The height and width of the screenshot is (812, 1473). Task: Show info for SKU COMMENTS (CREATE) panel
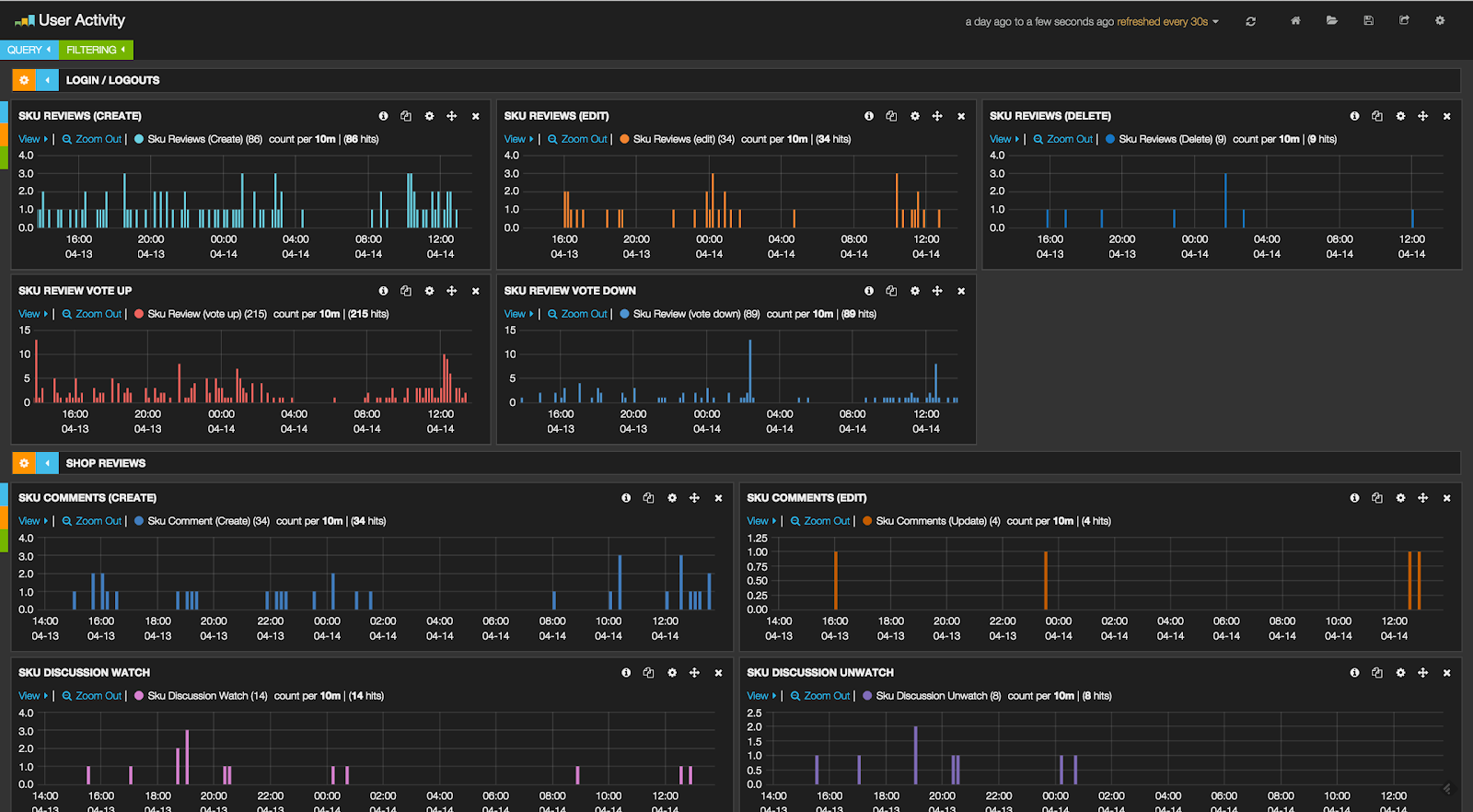(626, 498)
